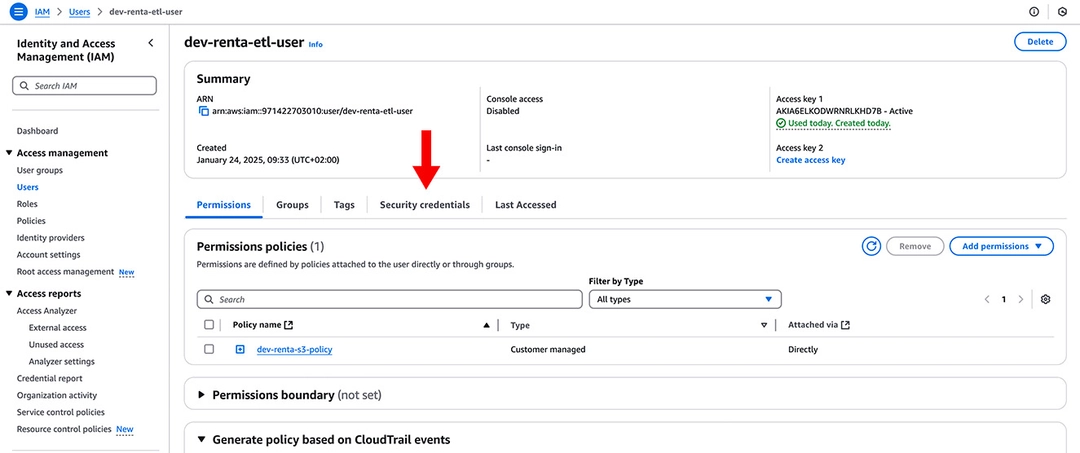This screenshot has height=453, width=1080.
Task: Switch to the Tags tab
Action: pos(344,204)
